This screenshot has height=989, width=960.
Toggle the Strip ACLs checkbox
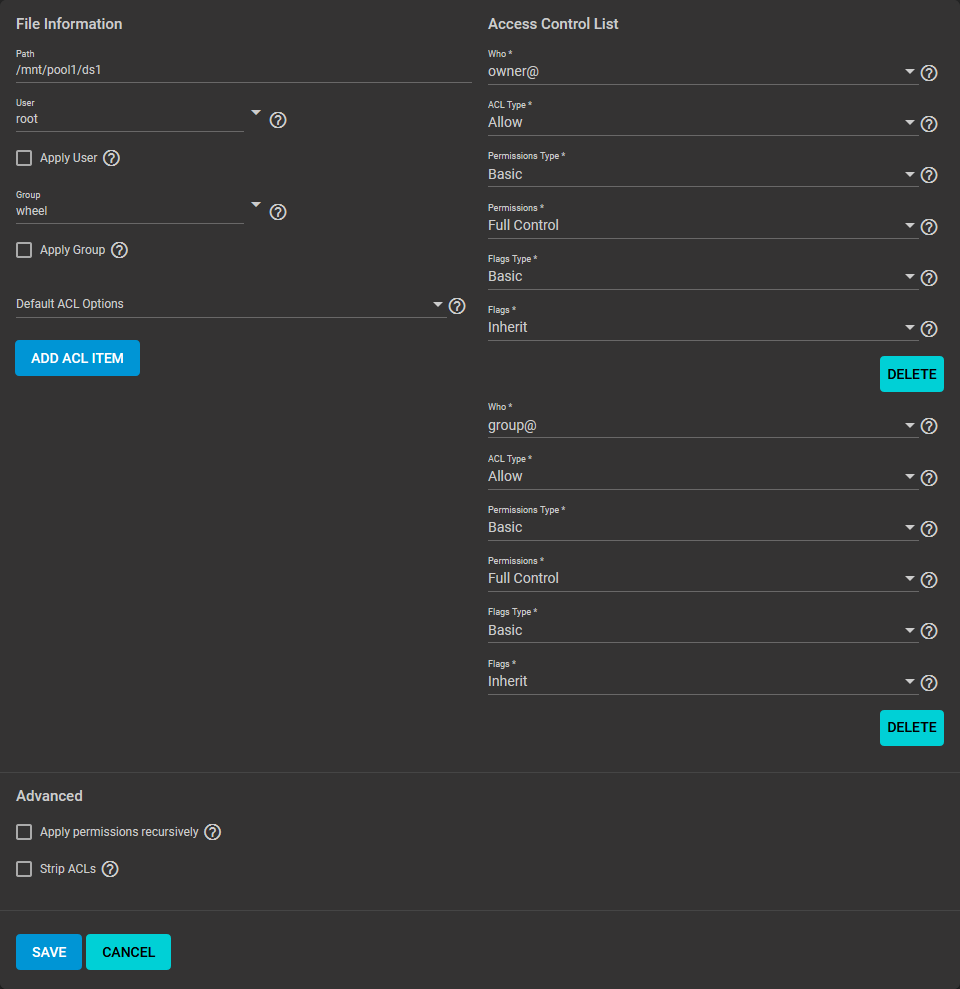coord(24,869)
